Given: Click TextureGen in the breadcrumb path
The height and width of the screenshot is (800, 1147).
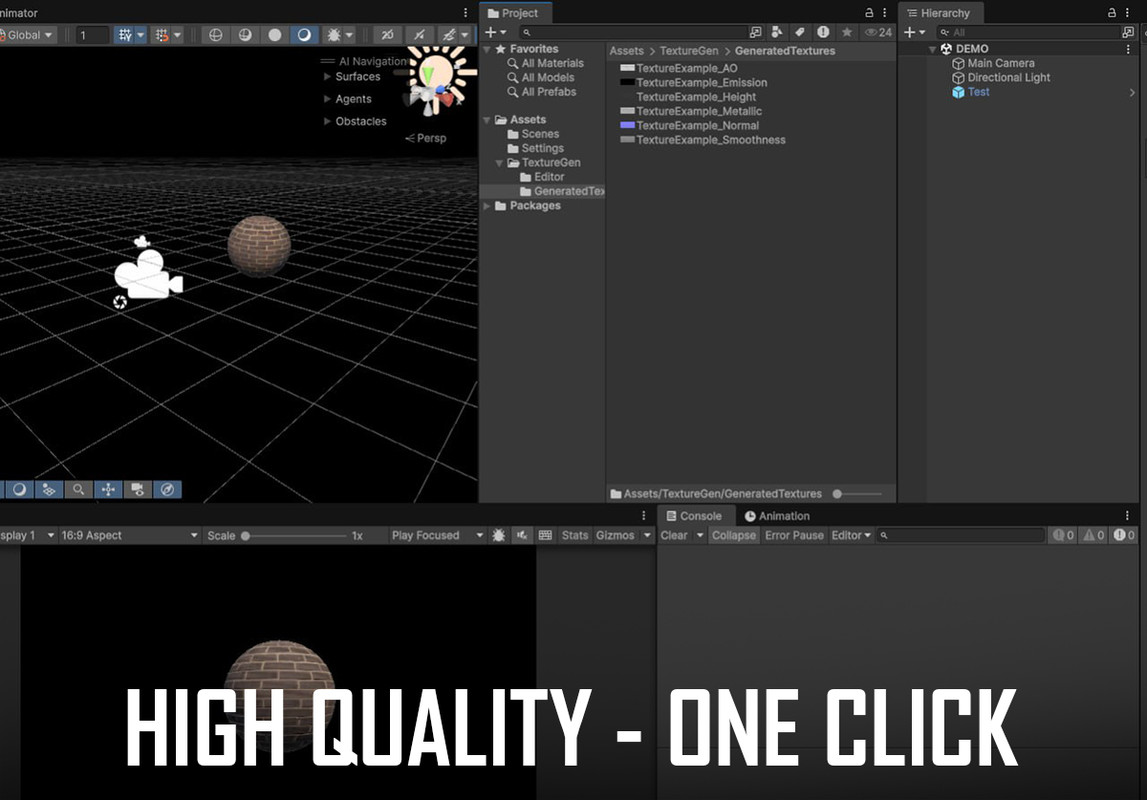Looking at the screenshot, I should coord(689,51).
